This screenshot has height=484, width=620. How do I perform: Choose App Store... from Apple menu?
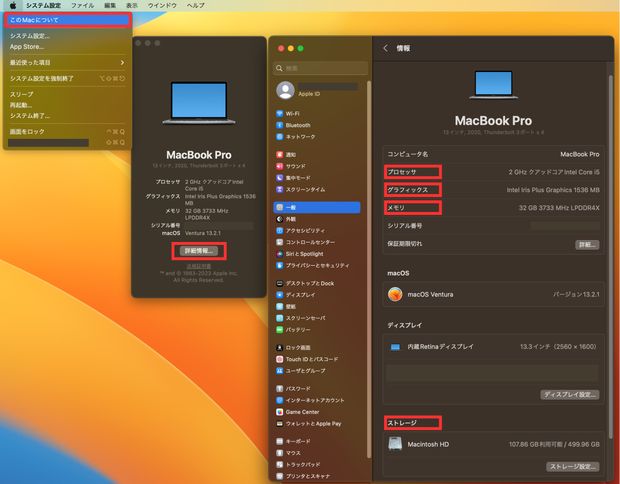point(27,47)
